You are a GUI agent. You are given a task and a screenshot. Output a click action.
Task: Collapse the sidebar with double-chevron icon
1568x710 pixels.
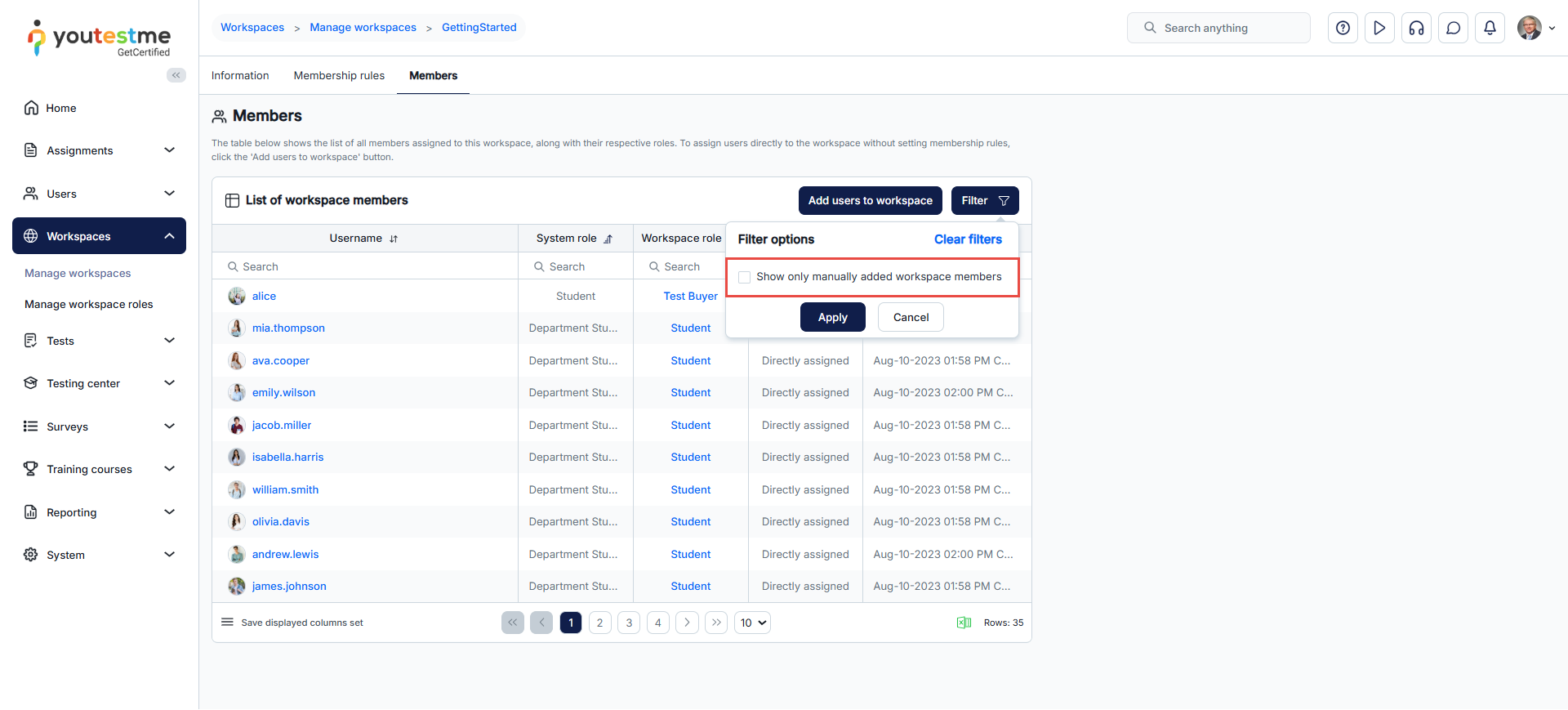pyautogui.click(x=176, y=75)
